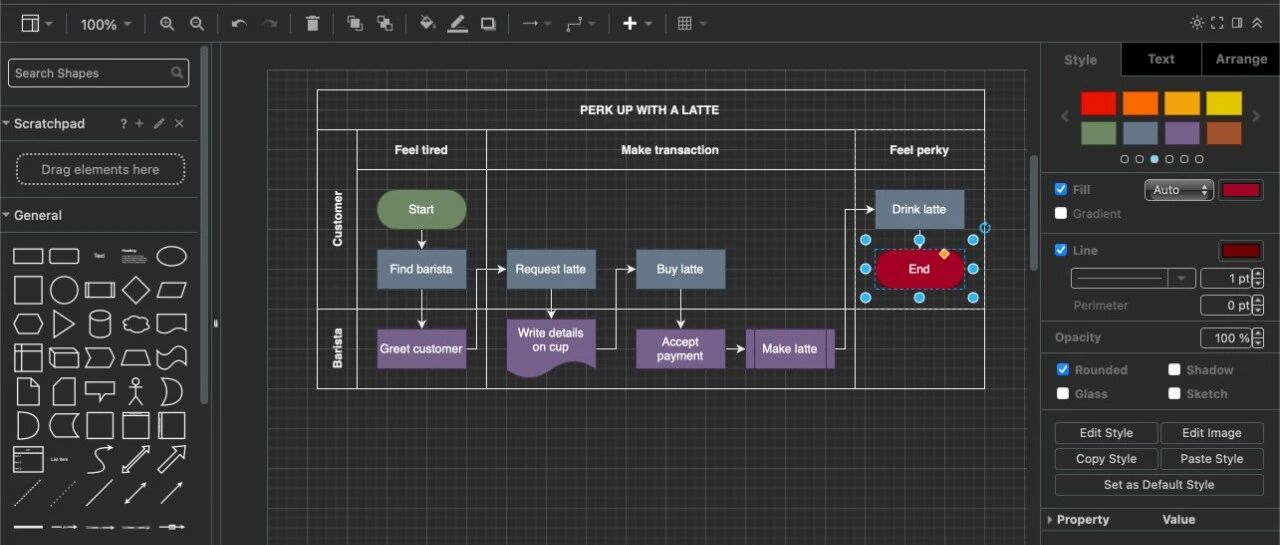The height and width of the screenshot is (545, 1280).
Task: Open the line pattern dropdown
Action: tap(1133, 278)
